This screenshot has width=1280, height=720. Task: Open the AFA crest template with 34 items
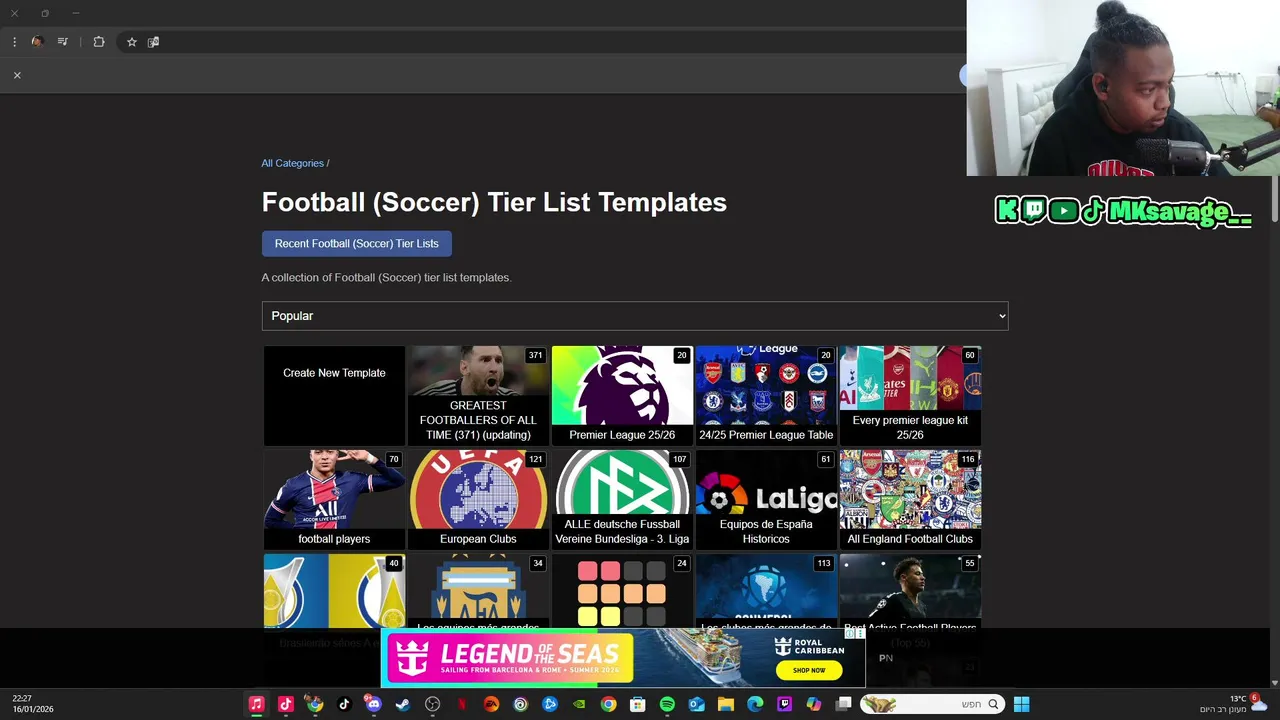click(478, 591)
